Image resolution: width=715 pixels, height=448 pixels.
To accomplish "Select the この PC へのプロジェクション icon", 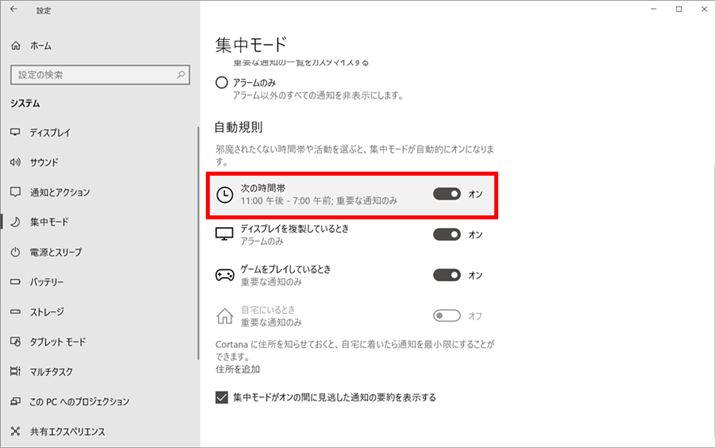I will [x=16, y=401].
